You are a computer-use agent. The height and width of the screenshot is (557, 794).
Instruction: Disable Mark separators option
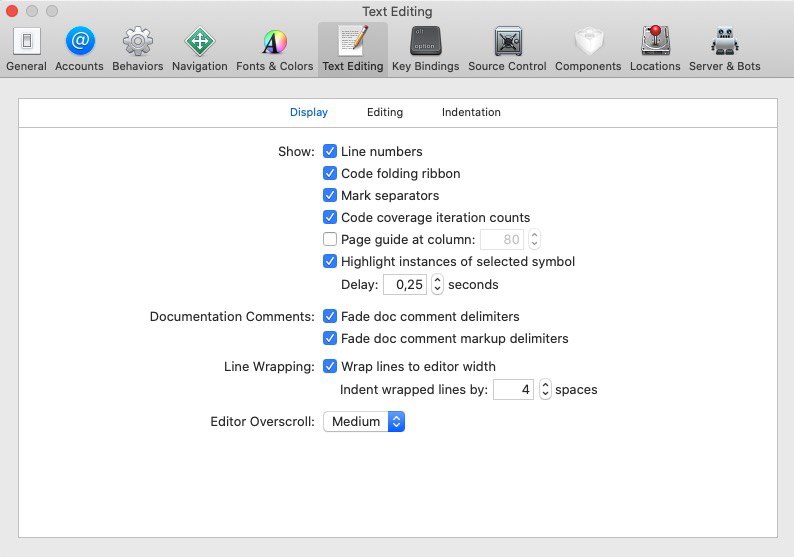(x=330, y=195)
